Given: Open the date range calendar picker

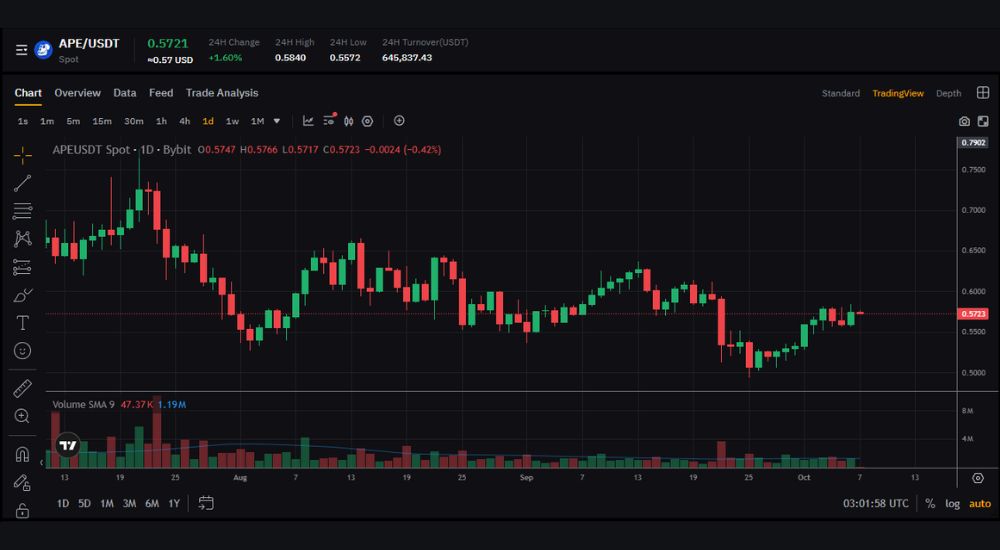Looking at the screenshot, I should pyautogui.click(x=206, y=503).
